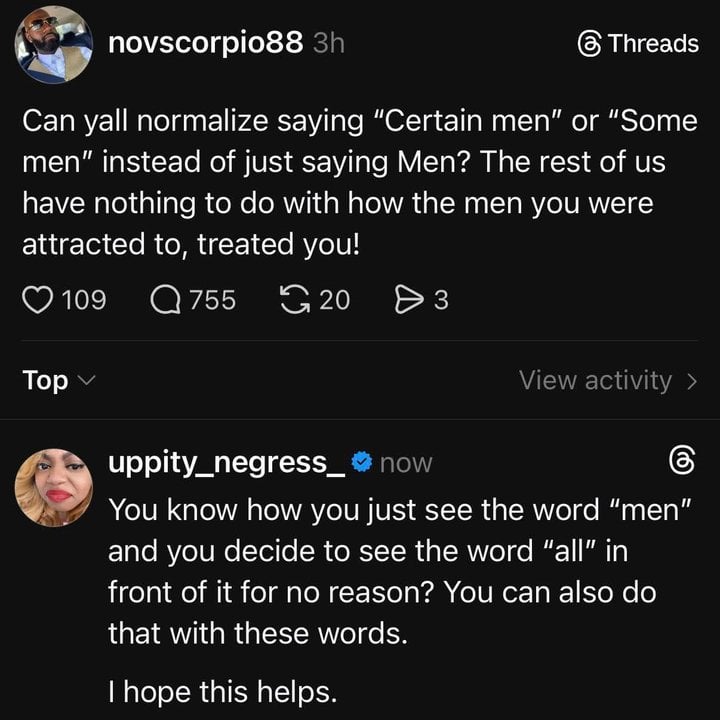Repost using the repost arrows icon
This screenshot has width=720, height=720.
click(x=295, y=300)
